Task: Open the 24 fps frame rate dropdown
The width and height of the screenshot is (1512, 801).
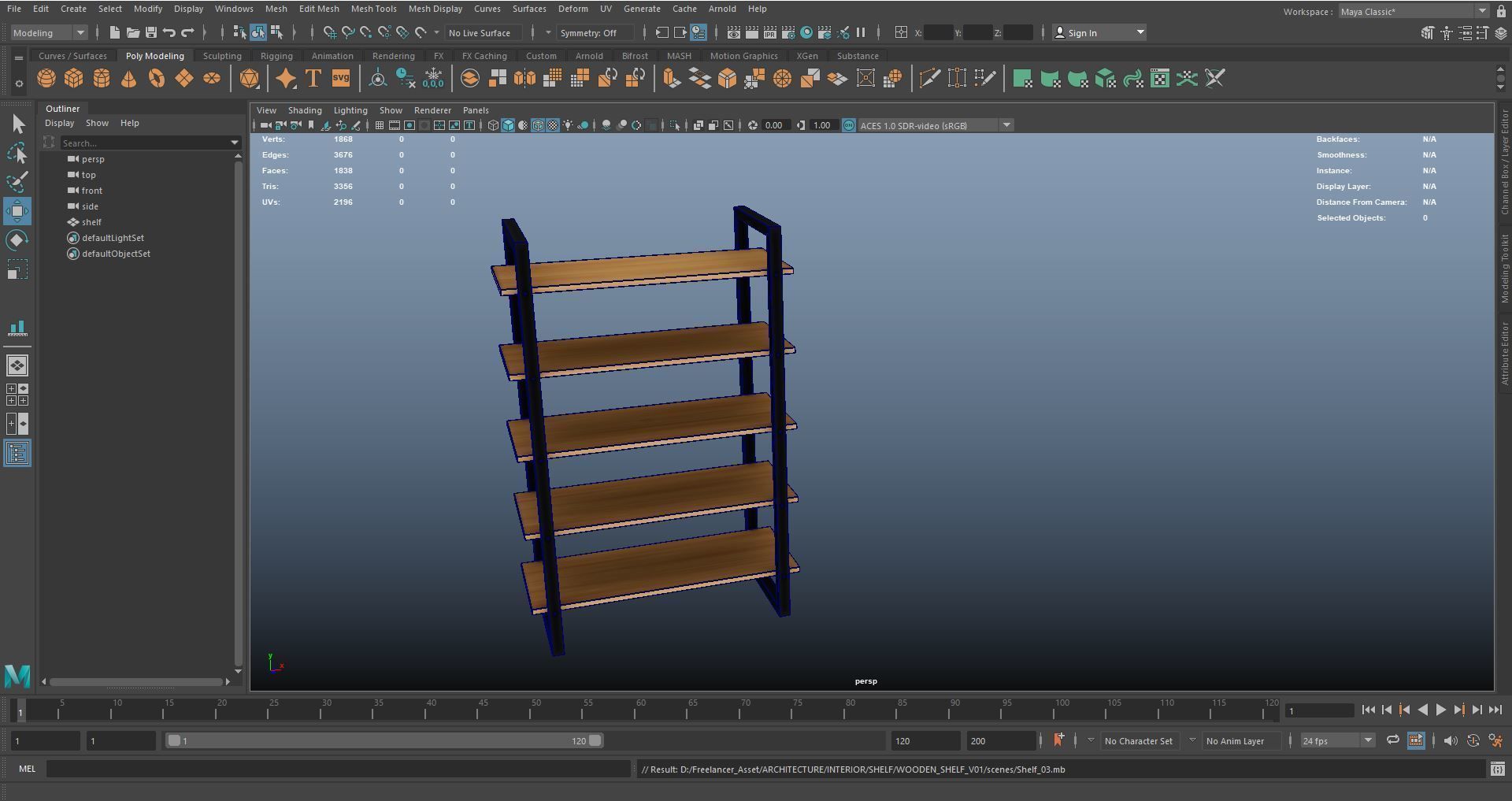Action: tap(1337, 740)
